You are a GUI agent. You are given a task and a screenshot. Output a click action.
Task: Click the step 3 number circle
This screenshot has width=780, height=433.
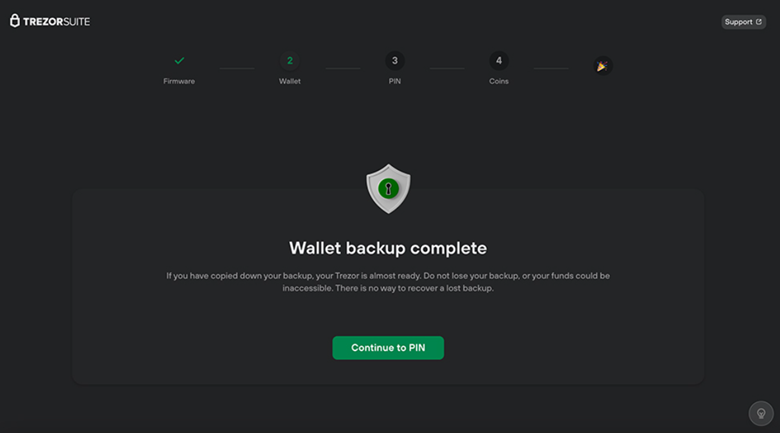pos(394,61)
